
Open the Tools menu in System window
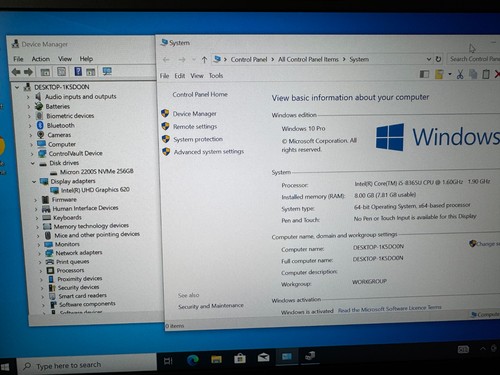[216, 76]
